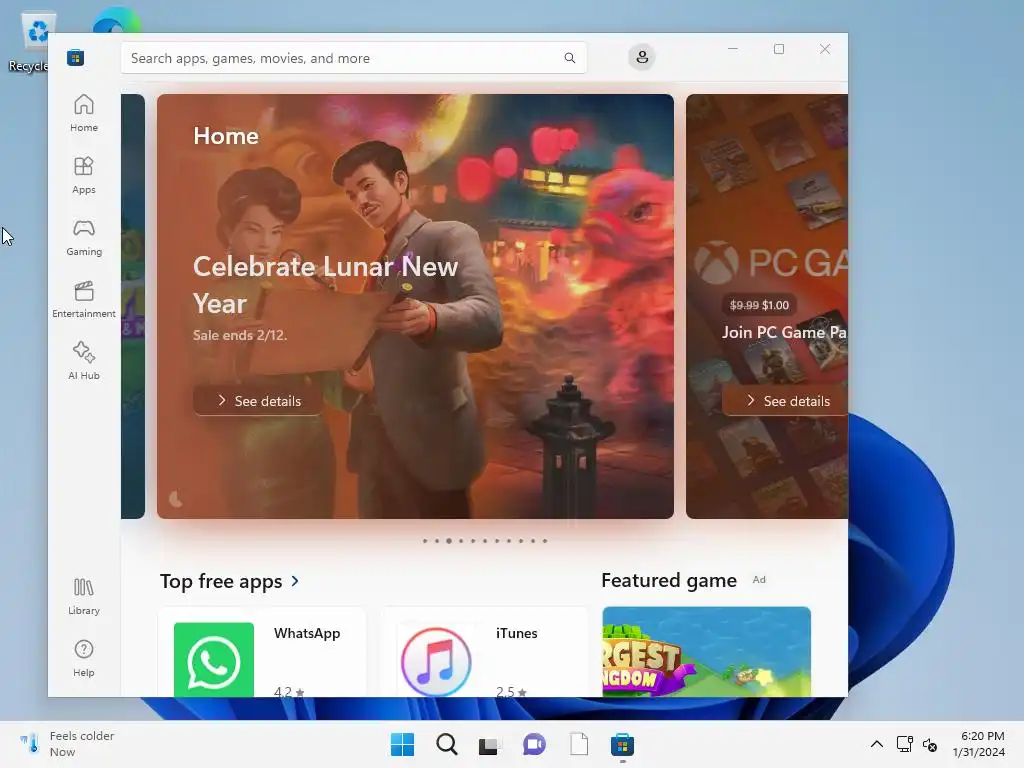See details for PC Game Pass
The width and height of the screenshot is (1024, 768).
[x=786, y=401]
